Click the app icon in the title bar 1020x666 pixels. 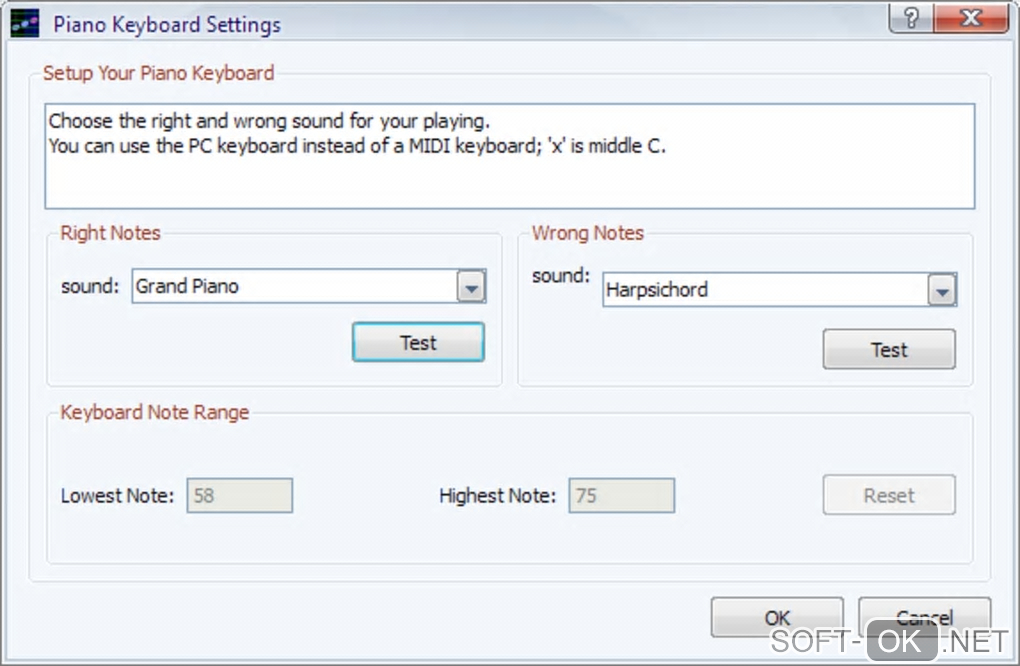tap(25, 23)
